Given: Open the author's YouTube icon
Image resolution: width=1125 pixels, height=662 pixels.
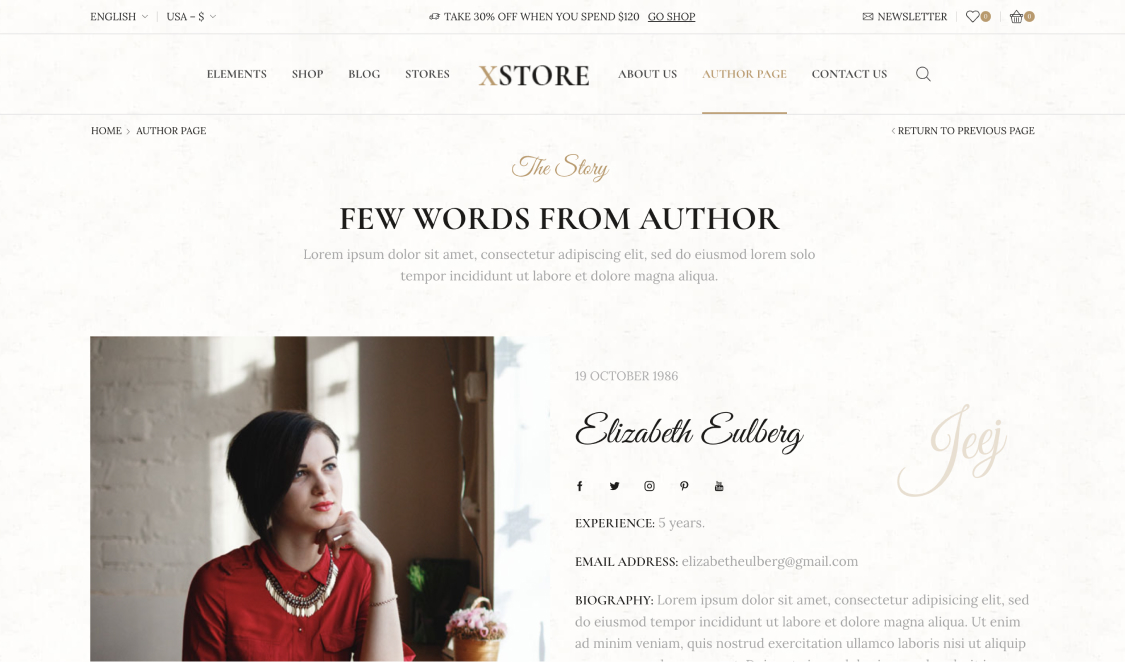Looking at the screenshot, I should [719, 486].
